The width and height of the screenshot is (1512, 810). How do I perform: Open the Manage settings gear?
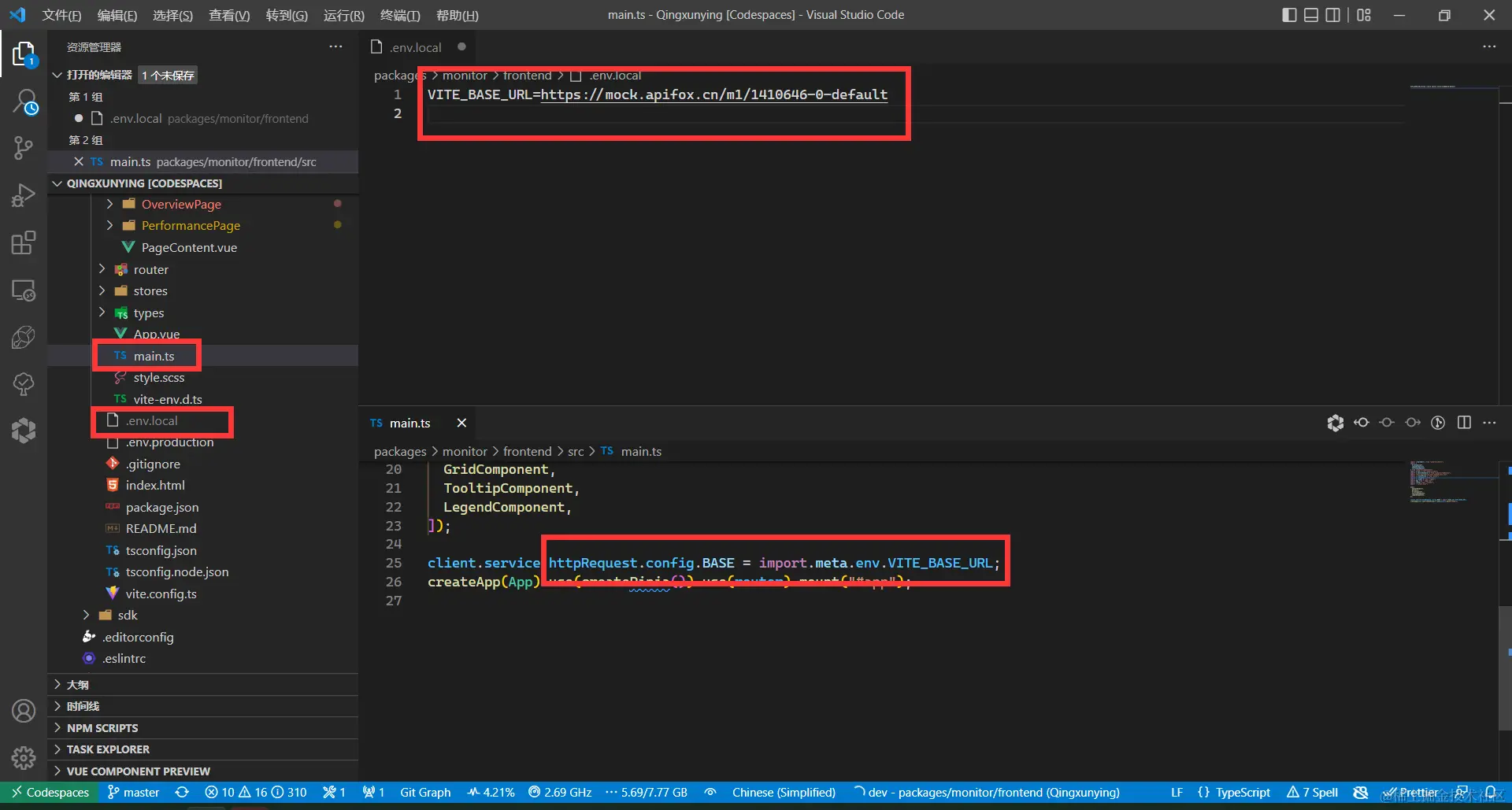coord(24,757)
